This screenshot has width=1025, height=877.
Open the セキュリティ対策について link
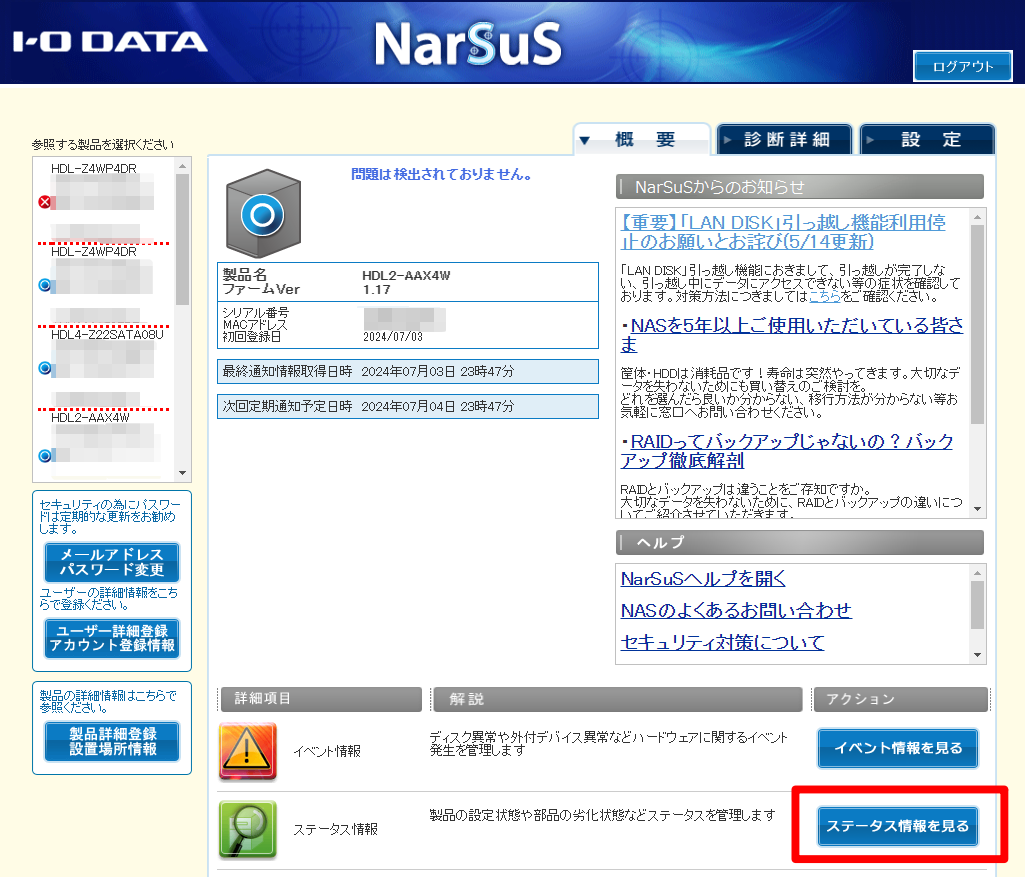tap(722, 643)
